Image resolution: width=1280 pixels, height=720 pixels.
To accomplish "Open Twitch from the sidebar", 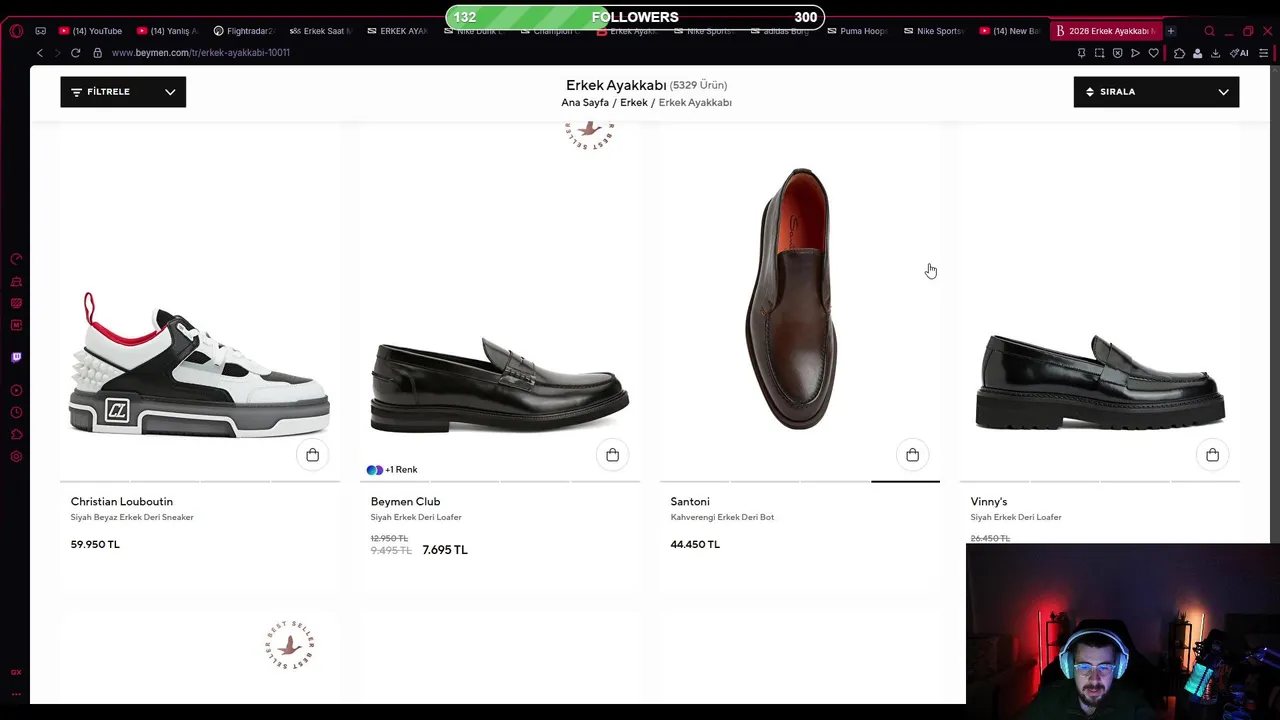I will (x=16, y=357).
